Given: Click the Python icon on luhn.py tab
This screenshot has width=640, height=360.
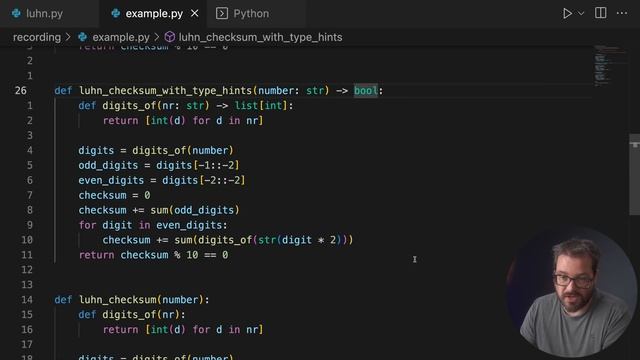Looking at the screenshot, I should pos(16,13).
